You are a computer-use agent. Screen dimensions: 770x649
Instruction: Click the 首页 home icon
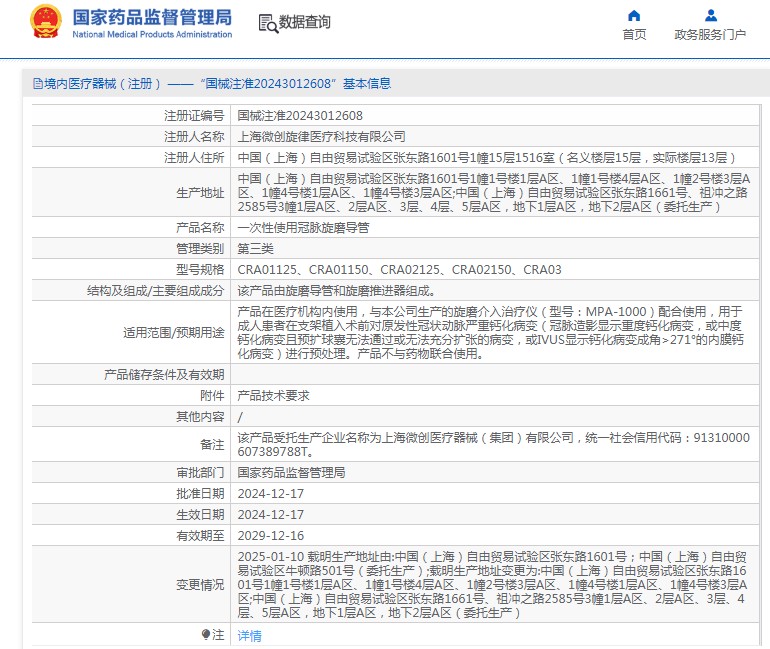point(634,16)
